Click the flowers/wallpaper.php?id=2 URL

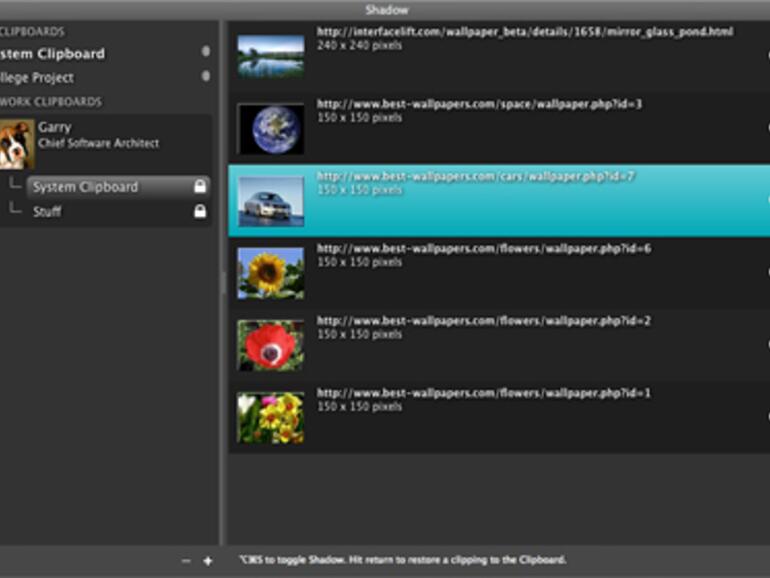pyautogui.click(x=484, y=321)
